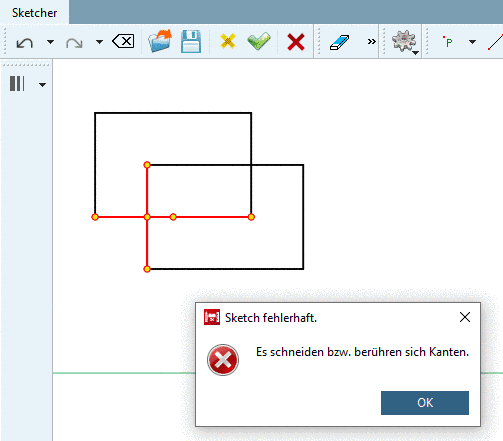Select the left endpoint of red horizontal line

(95, 217)
